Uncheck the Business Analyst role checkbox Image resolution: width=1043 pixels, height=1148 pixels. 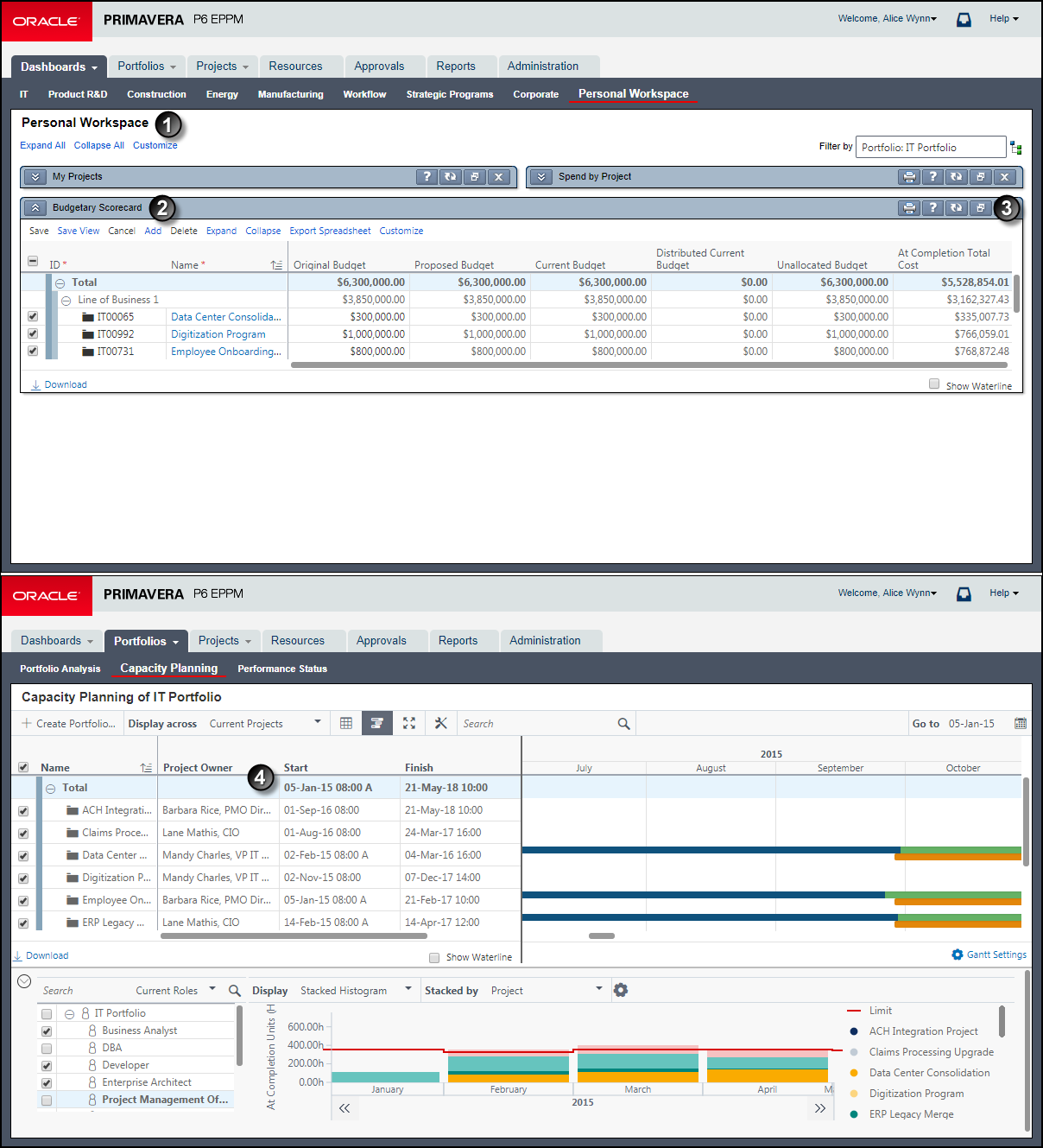coord(47,1031)
